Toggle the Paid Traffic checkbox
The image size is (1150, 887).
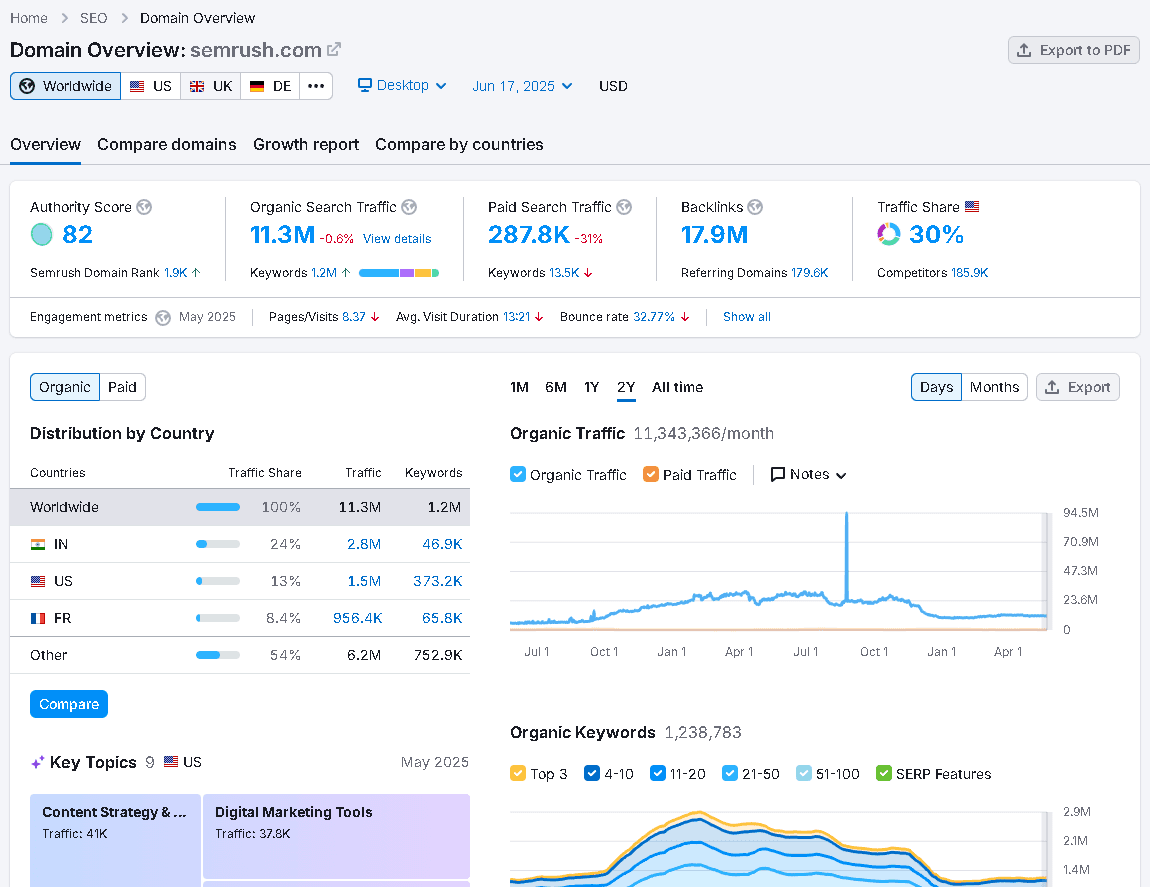point(651,474)
